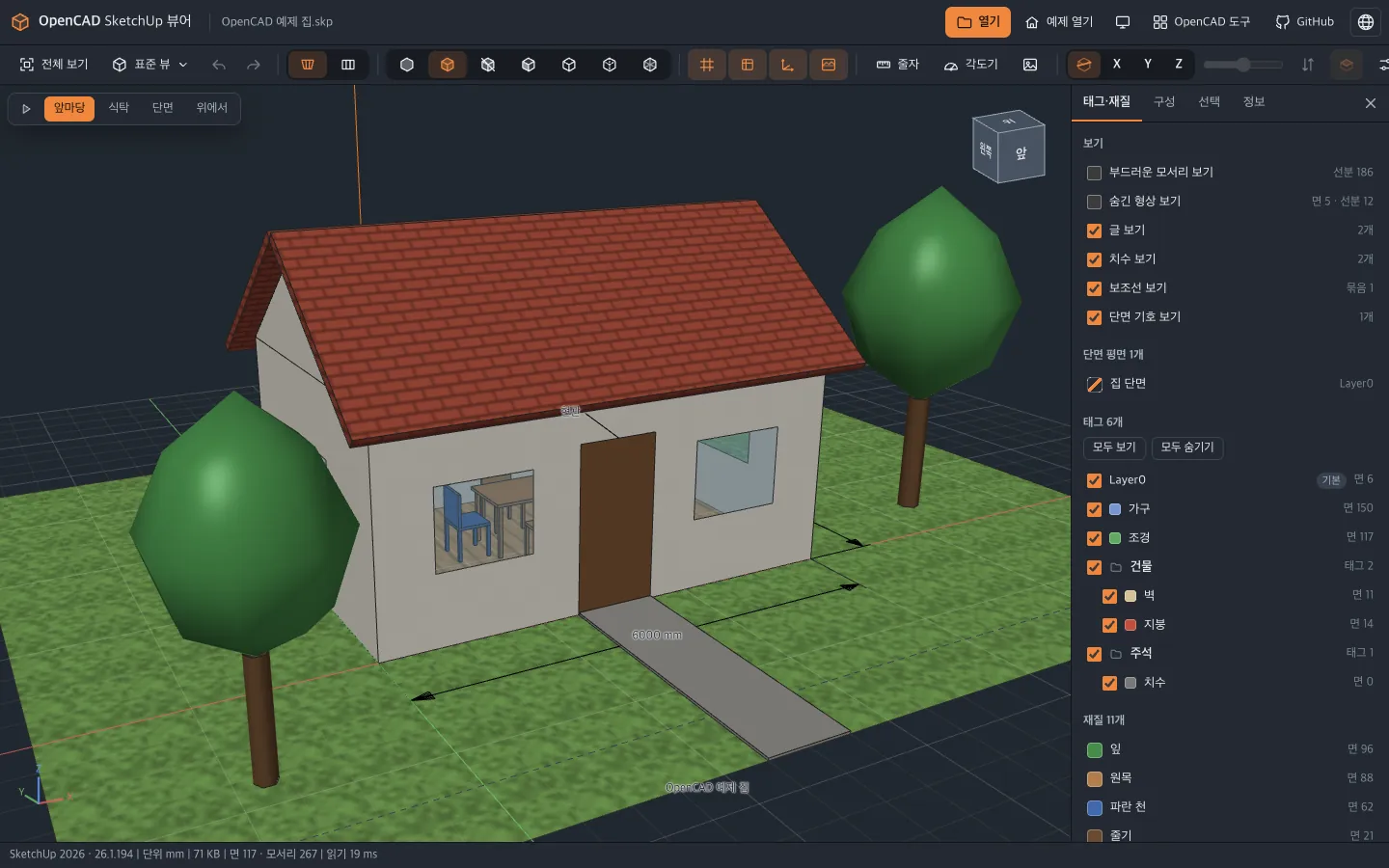The image size is (1389, 868).
Task: Click the flip direction arrows icon
Action: coord(1308,65)
